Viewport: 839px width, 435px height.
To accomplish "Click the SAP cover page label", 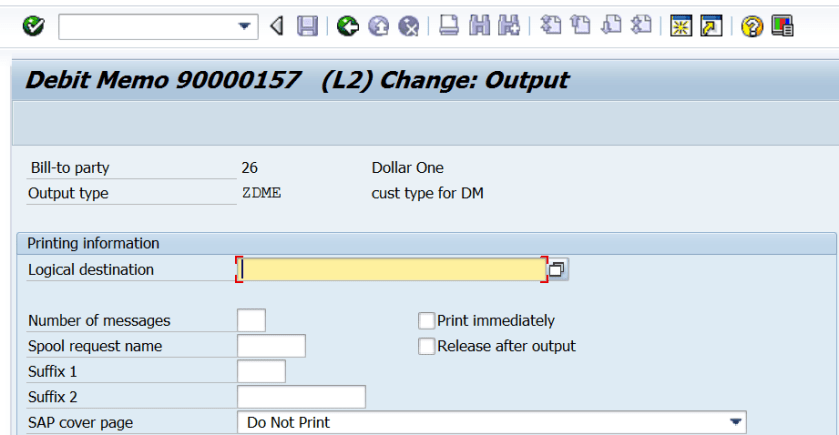I will click(x=80, y=423).
